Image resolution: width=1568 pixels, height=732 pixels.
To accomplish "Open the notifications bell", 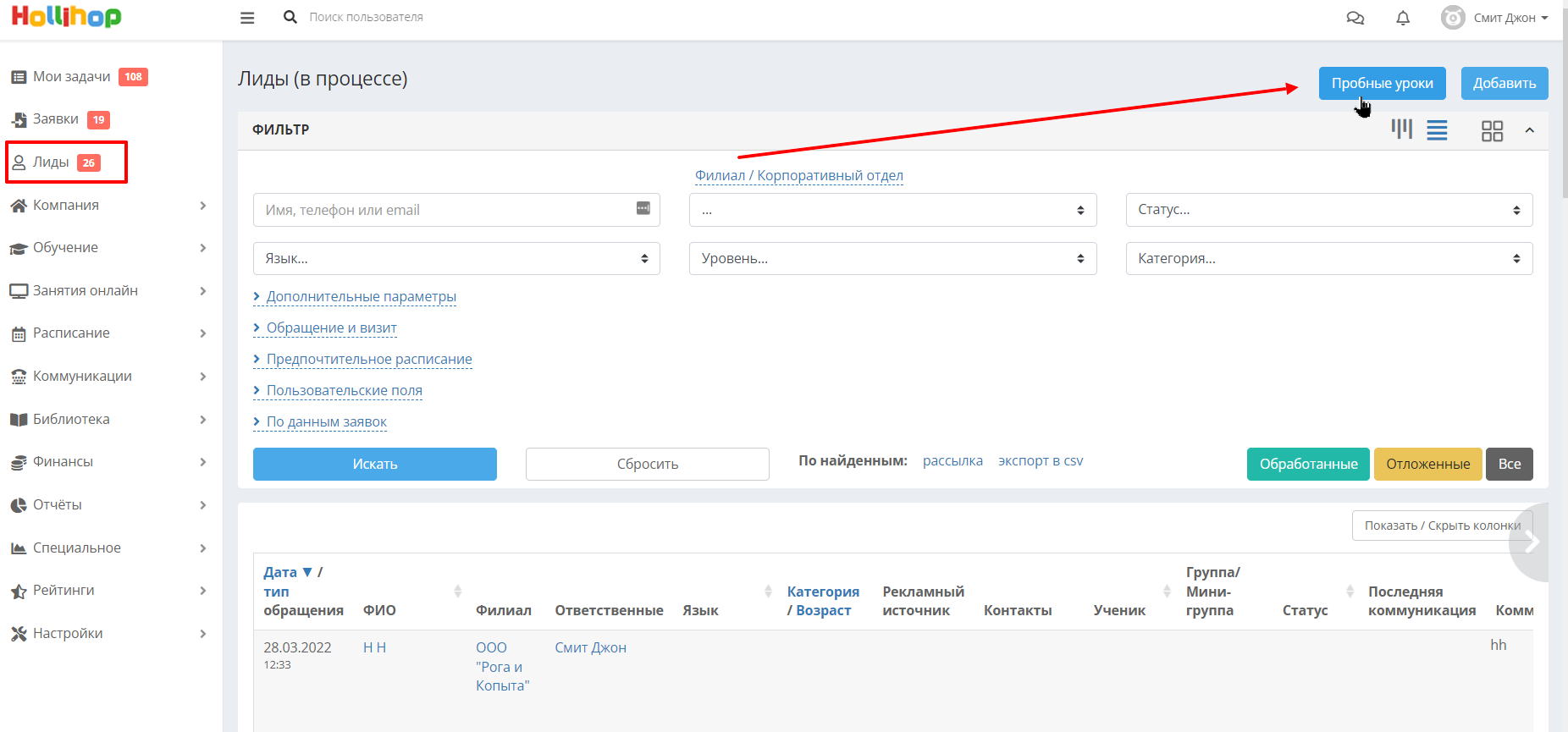I will point(1403,18).
